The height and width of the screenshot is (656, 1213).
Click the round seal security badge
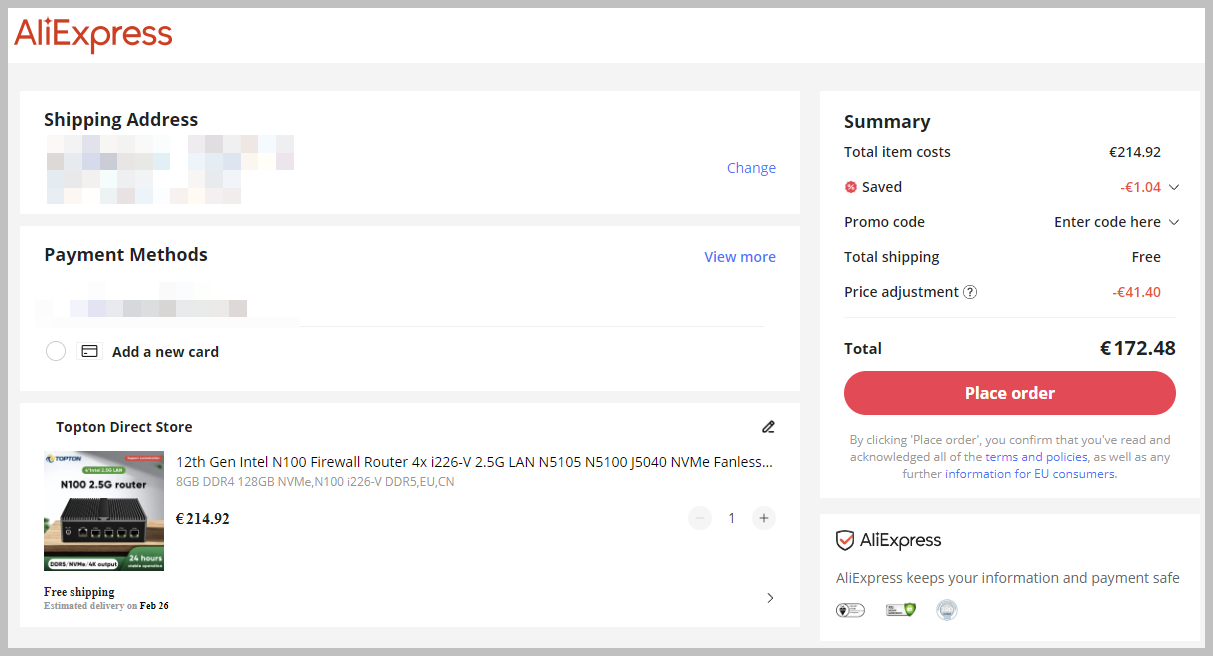[947, 610]
